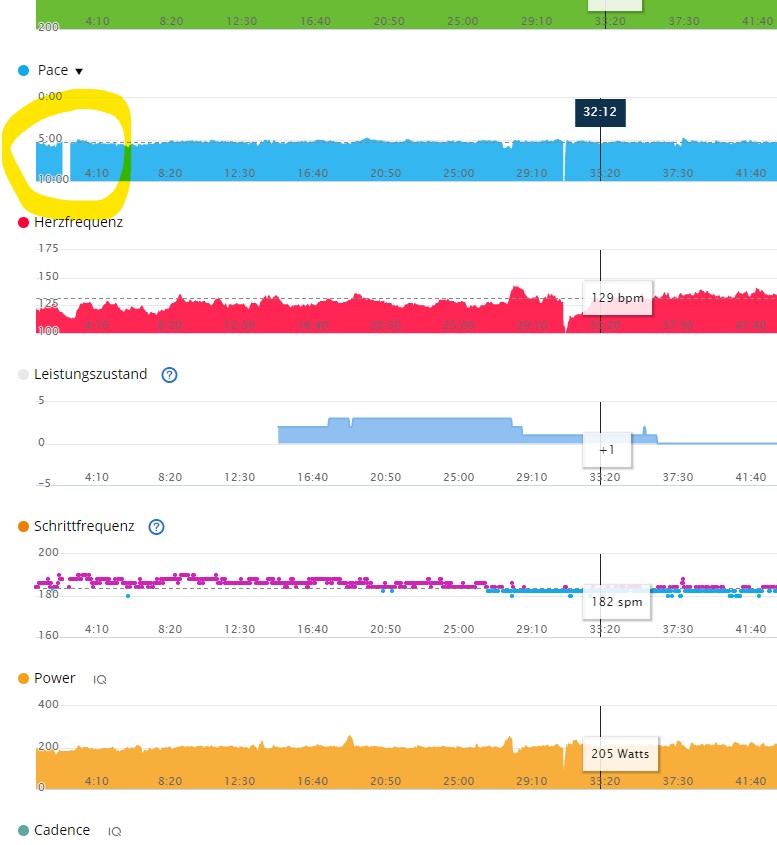Click the 182 spm cadence tooltip
The height and width of the screenshot is (845, 777).
pyautogui.click(x=616, y=602)
